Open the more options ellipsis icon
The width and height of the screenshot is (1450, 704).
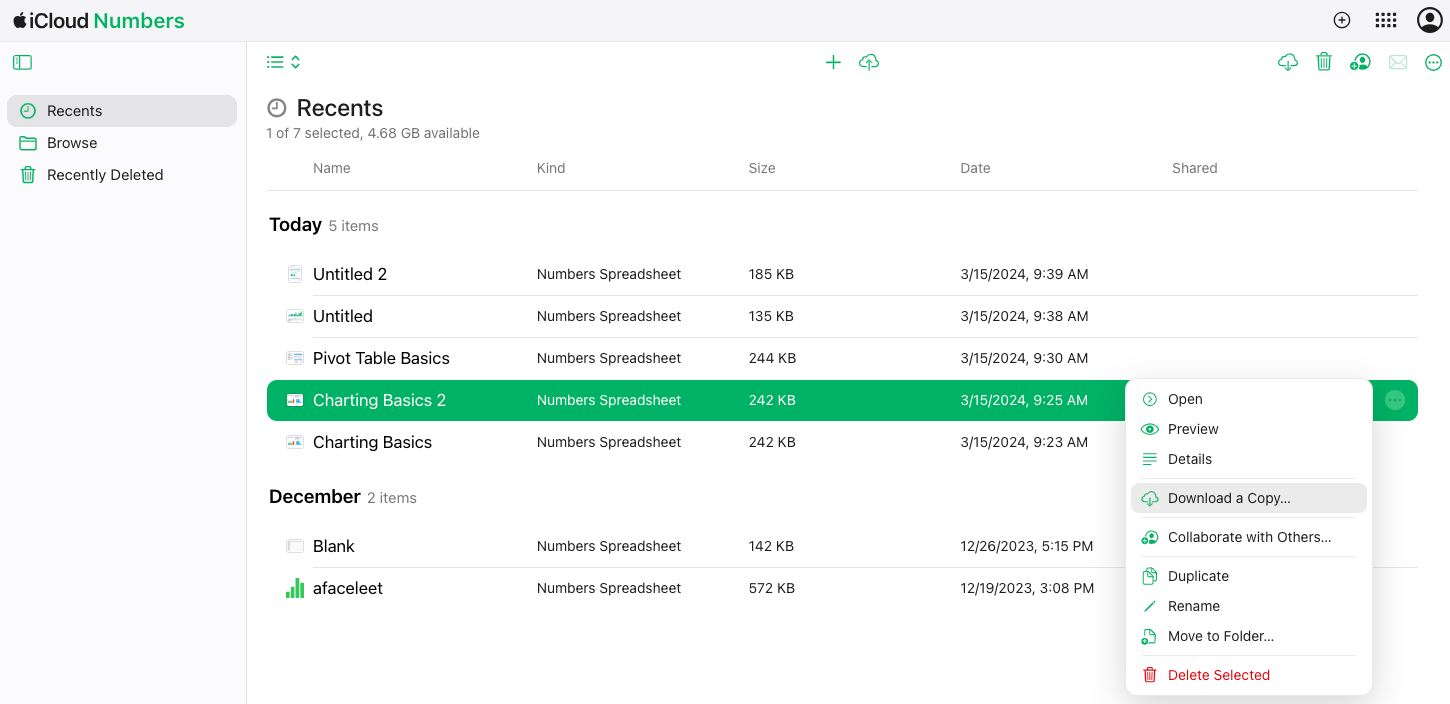1433,61
